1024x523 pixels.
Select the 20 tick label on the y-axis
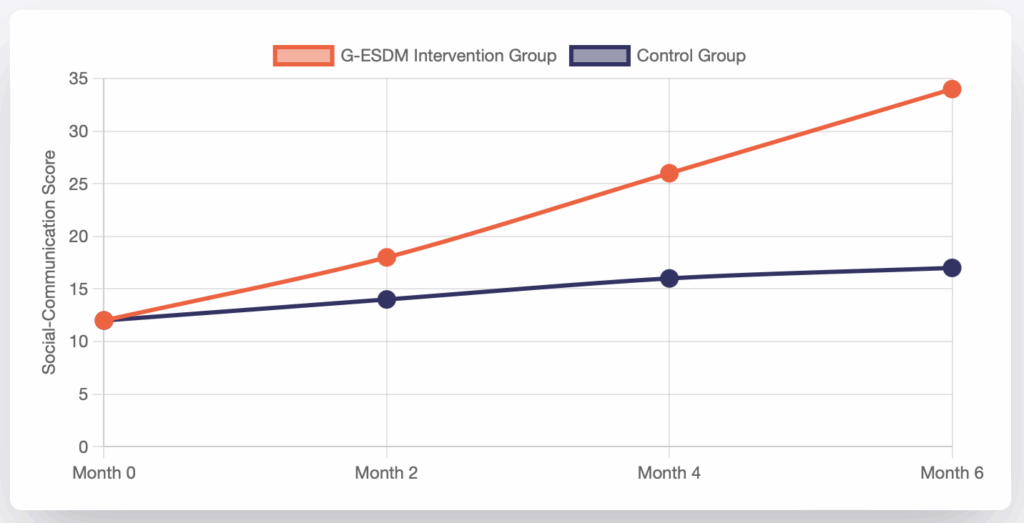point(80,237)
